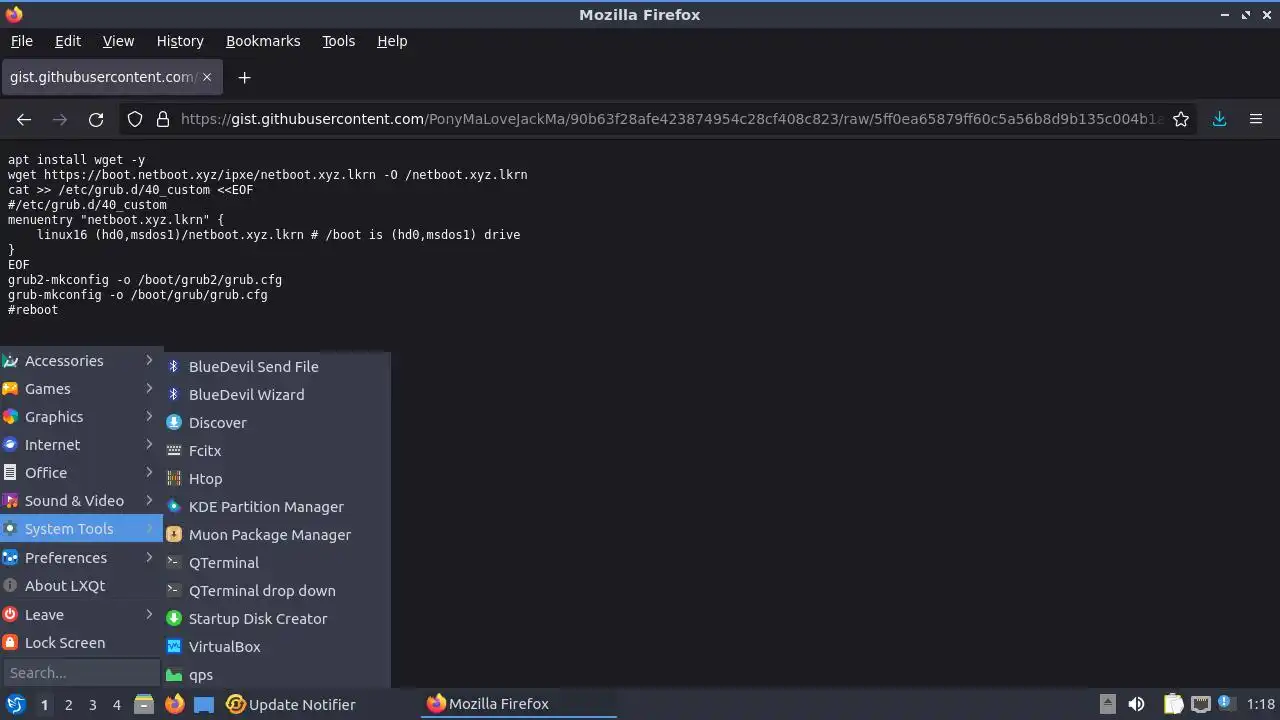
Task: Select the gist.githubusercontent.com tab
Action: coord(112,77)
